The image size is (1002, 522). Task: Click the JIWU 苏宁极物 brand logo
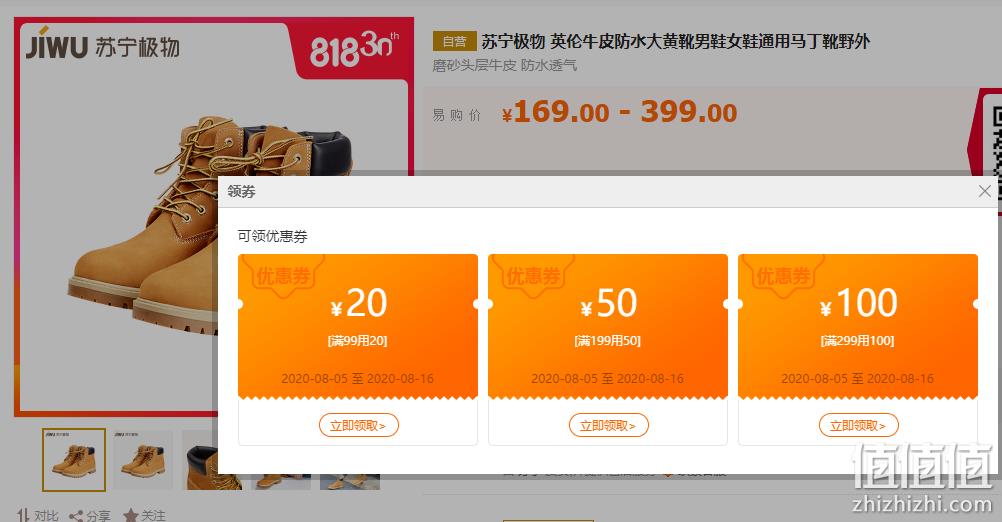pyautogui.click(x=103, y=46)
